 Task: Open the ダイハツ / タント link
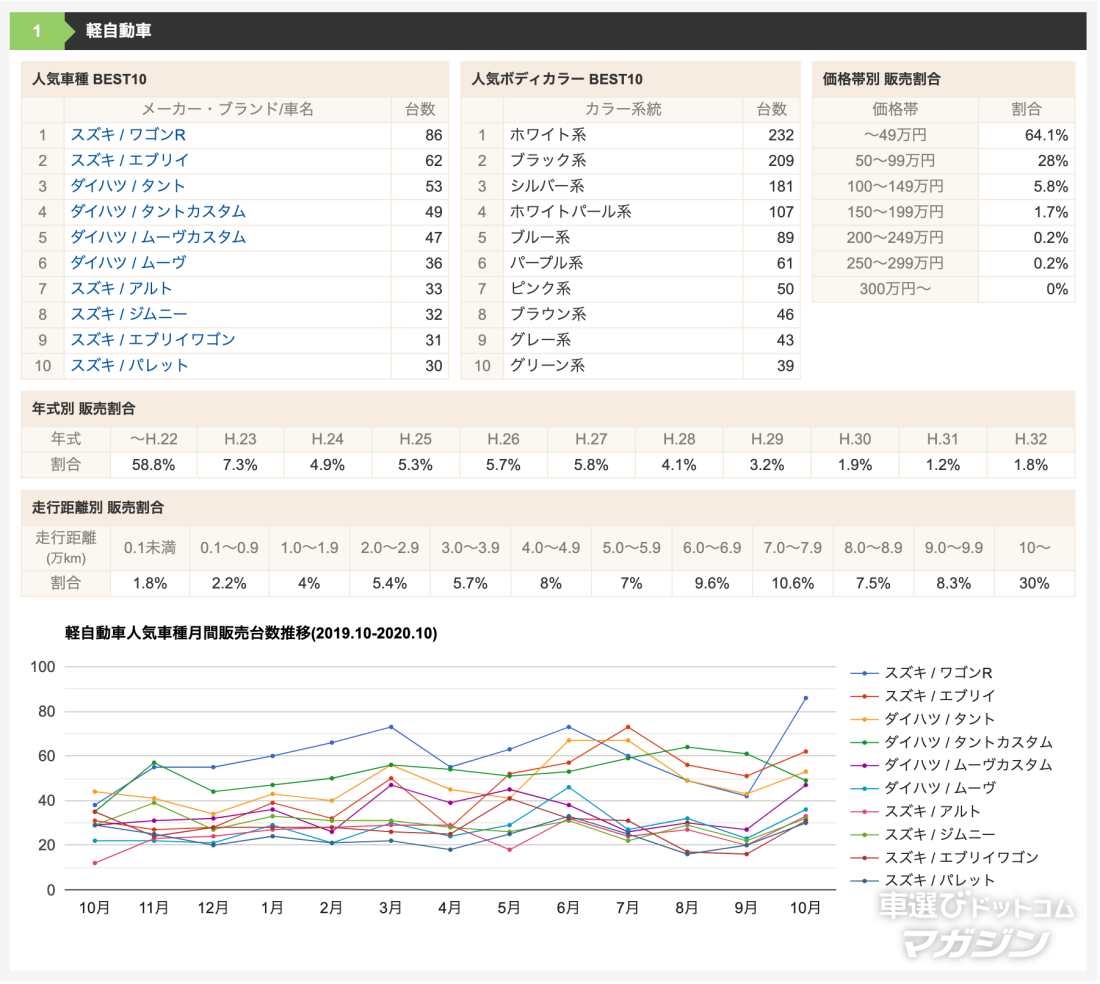tap(128, 186)
